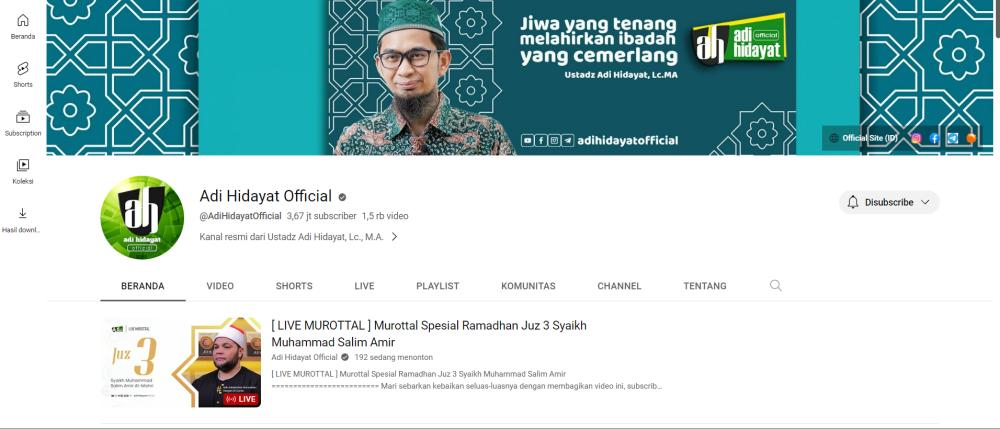Open Hasil download in the sidebar
1000x429 pixels.
23,220
